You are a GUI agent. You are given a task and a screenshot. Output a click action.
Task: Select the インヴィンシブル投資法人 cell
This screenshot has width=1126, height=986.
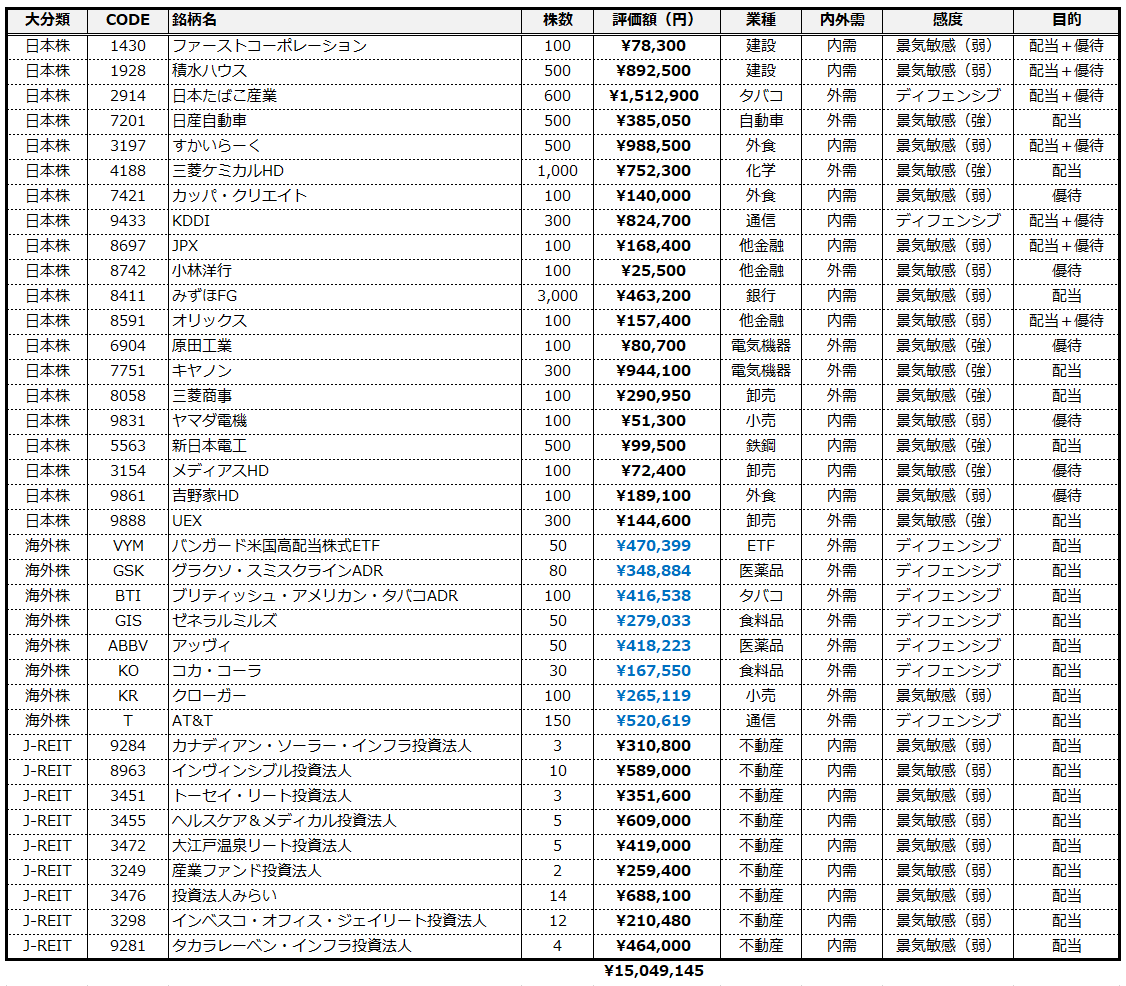pyautogui.click(x=345, y=771)
